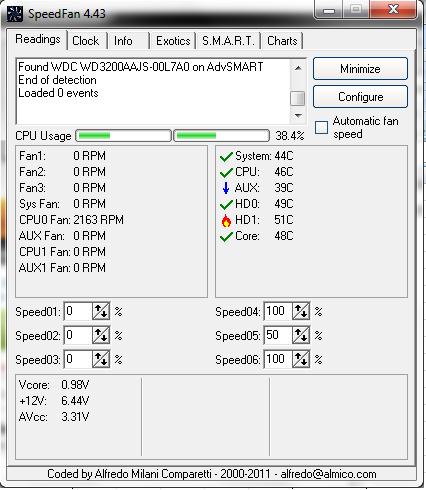Click the green check icon next to HD0

(226, 204)
